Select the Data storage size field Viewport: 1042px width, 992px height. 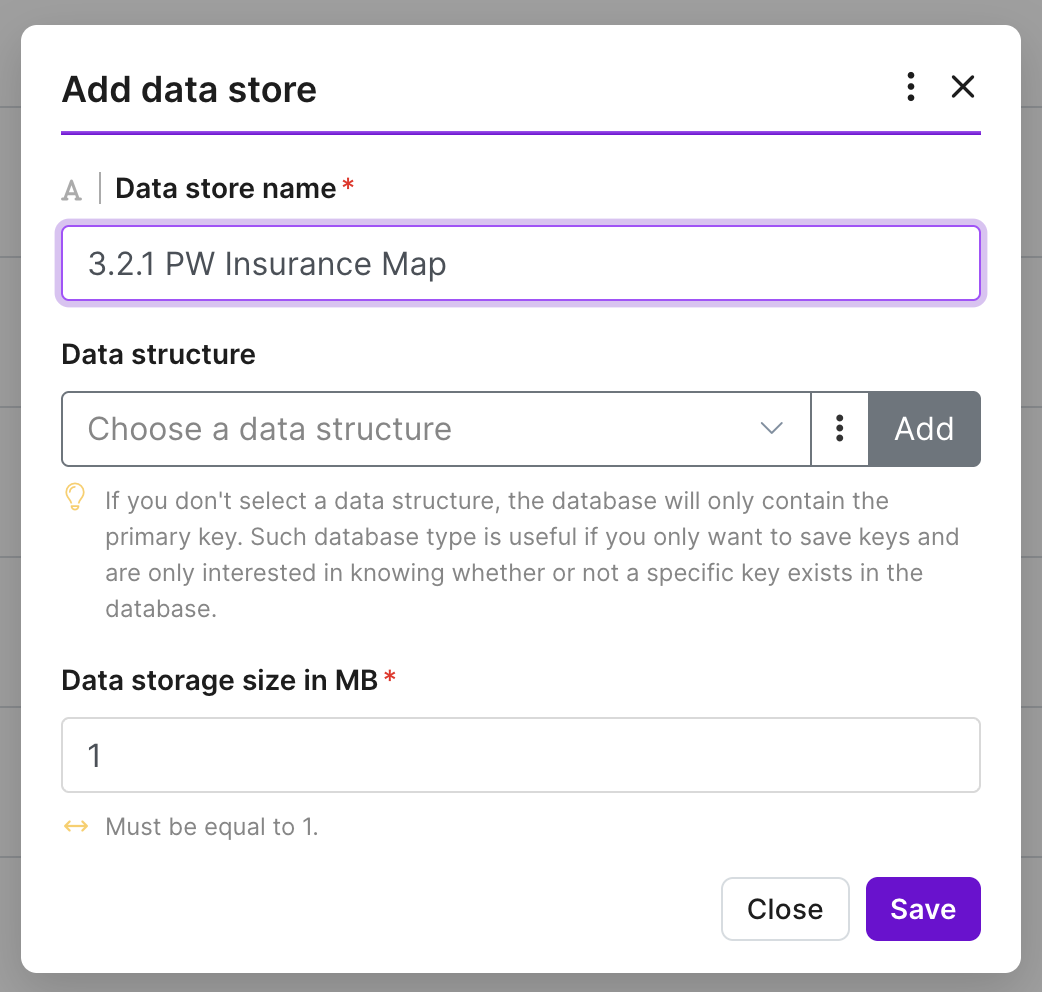point(521,755)
